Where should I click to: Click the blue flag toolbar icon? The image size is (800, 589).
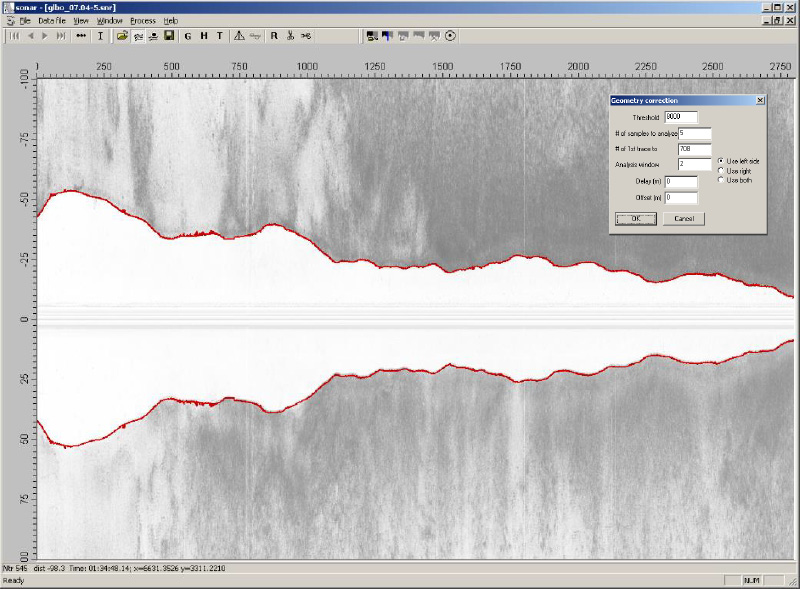click(388, 36)
